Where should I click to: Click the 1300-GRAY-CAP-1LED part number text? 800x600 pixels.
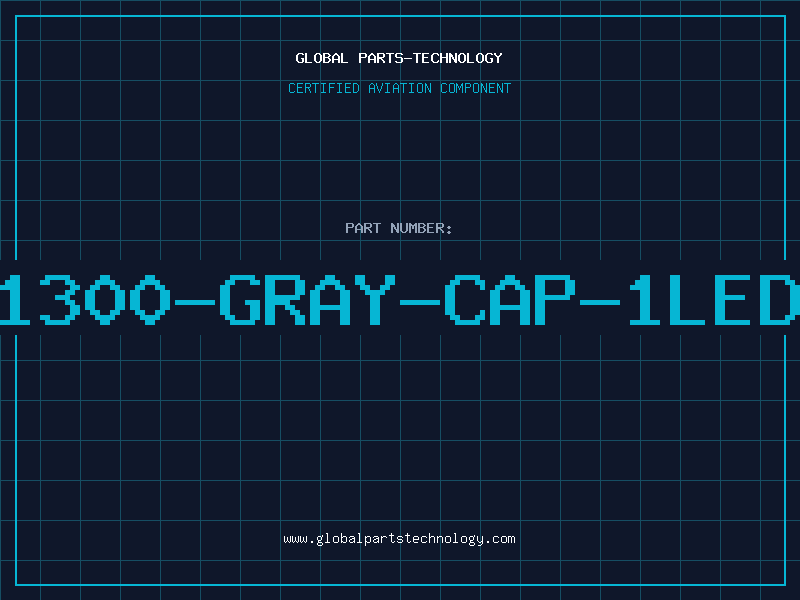point(400,299)
